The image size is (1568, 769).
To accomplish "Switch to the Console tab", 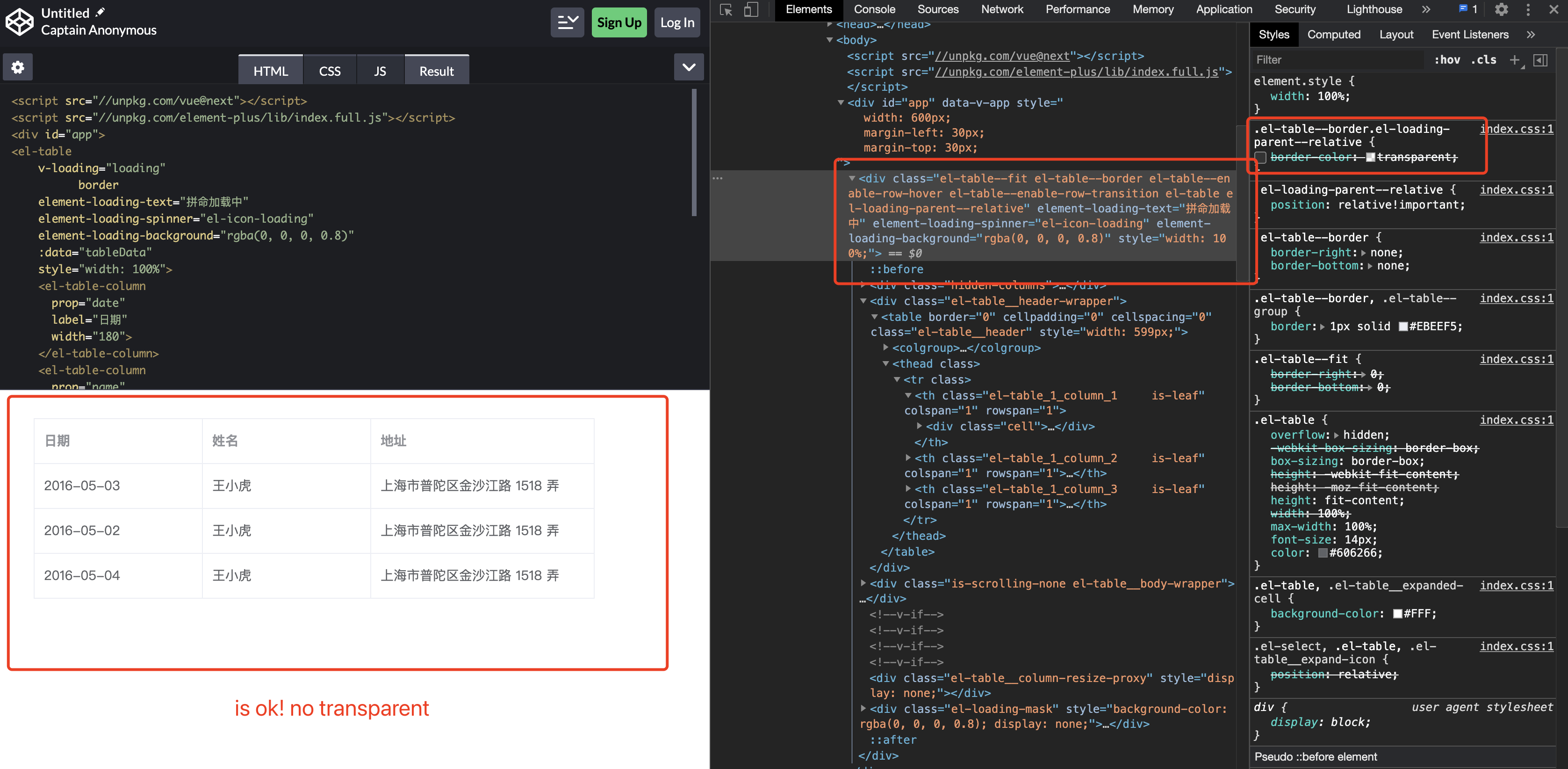I will pyautogui.click(x=874, y=10).
